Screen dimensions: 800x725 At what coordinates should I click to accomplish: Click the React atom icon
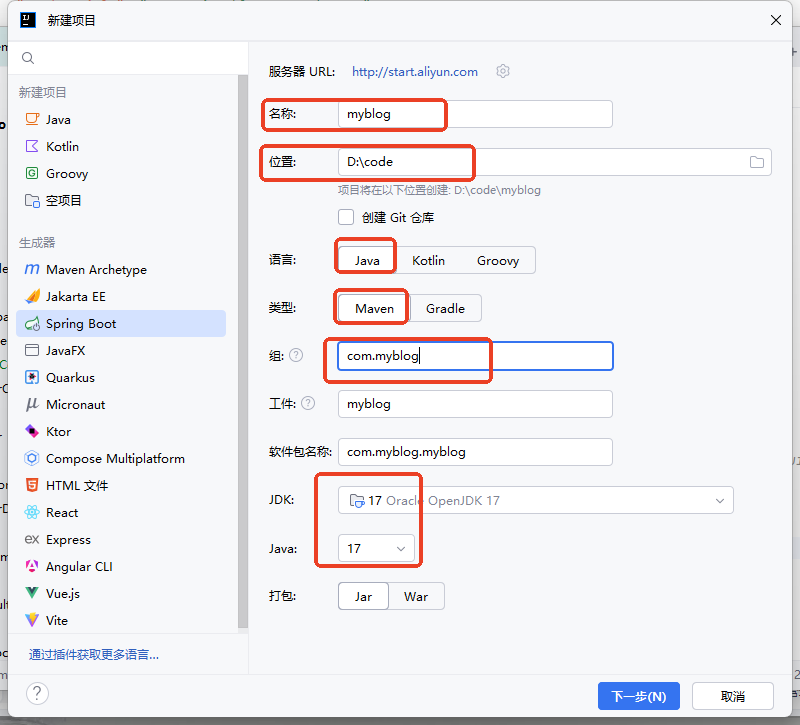[x=32, y=512]
